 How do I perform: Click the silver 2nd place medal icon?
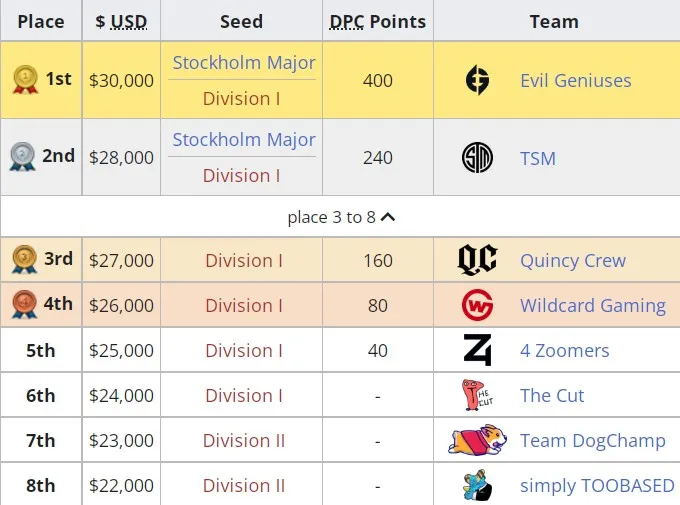(22, 157)
